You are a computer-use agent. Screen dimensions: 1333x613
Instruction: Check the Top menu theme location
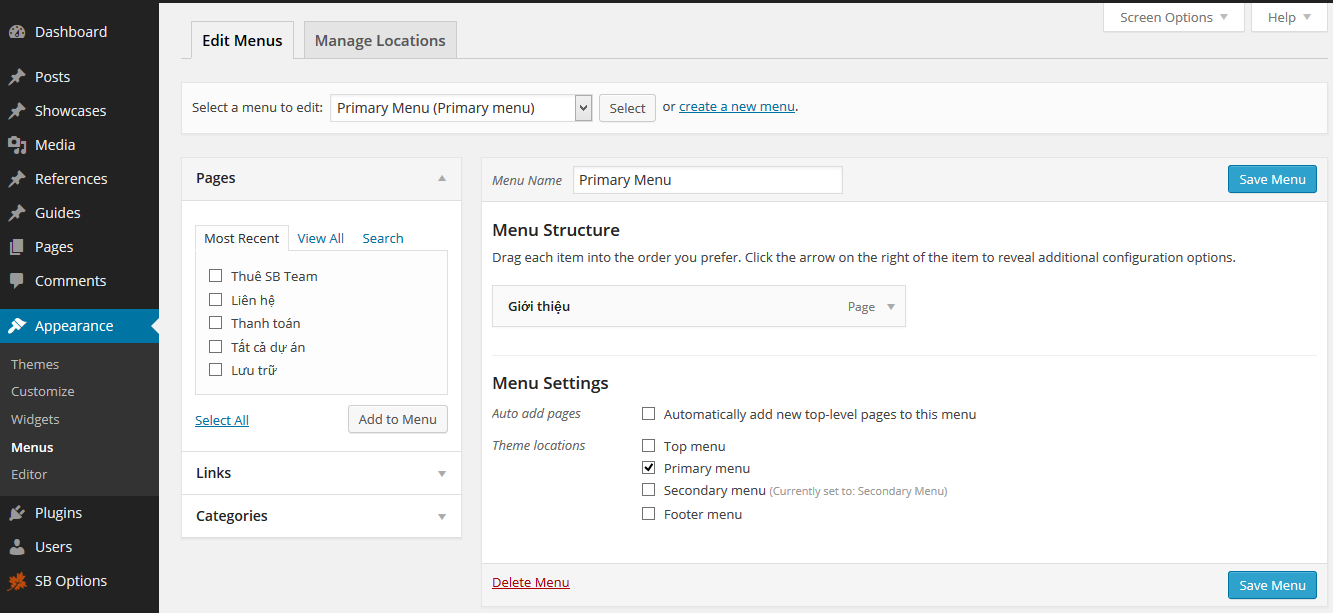click(x=649, y=446)
